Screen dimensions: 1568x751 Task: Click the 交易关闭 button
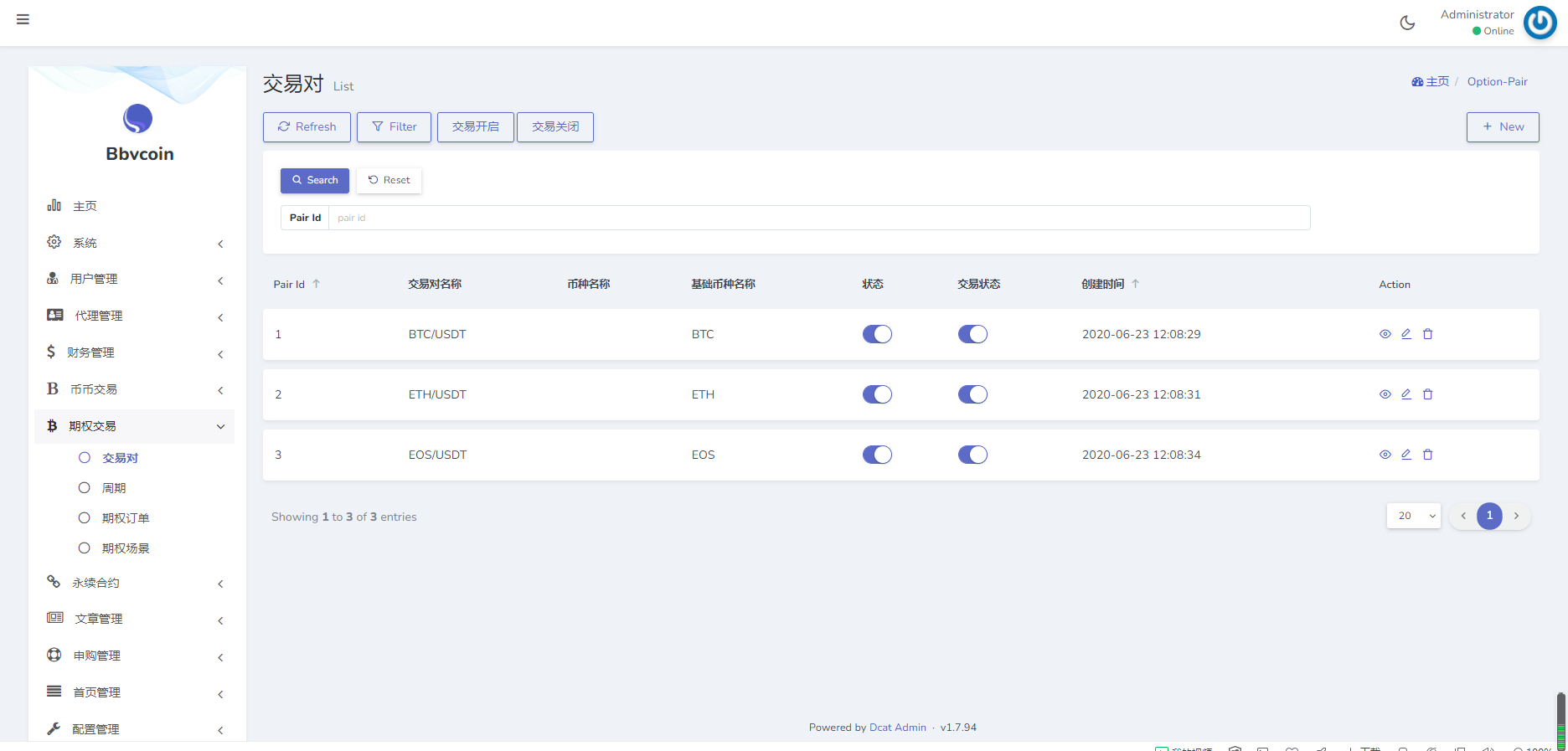pos(555,126)
